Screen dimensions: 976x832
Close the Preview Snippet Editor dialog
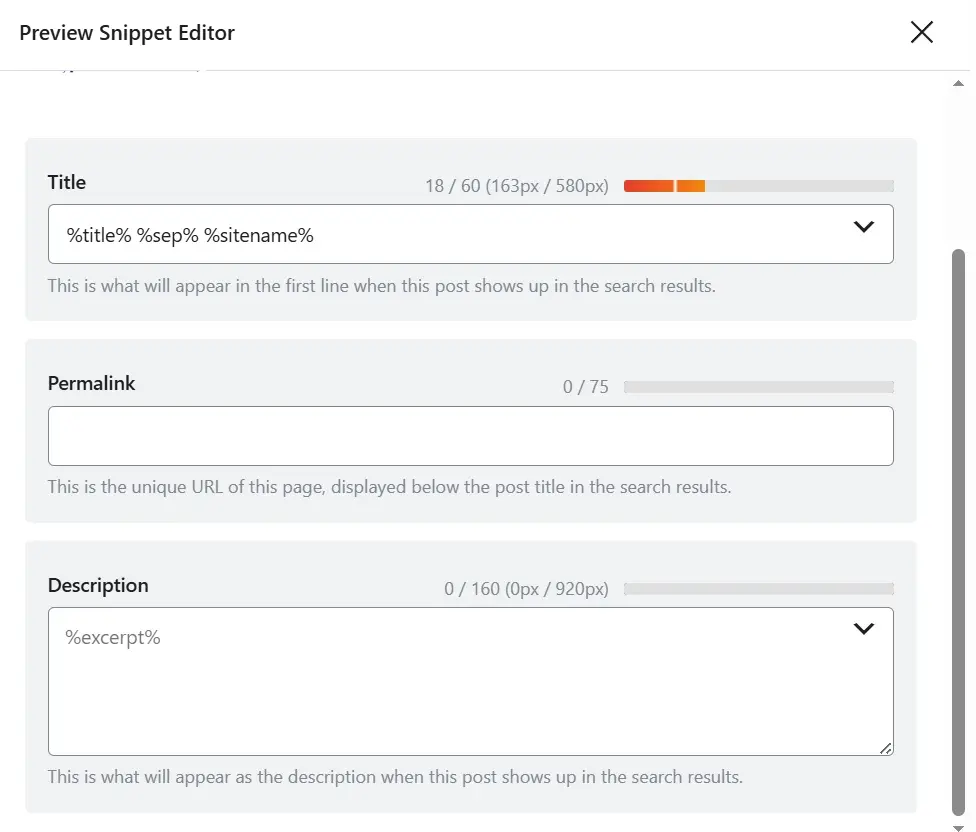coord(921,33)
